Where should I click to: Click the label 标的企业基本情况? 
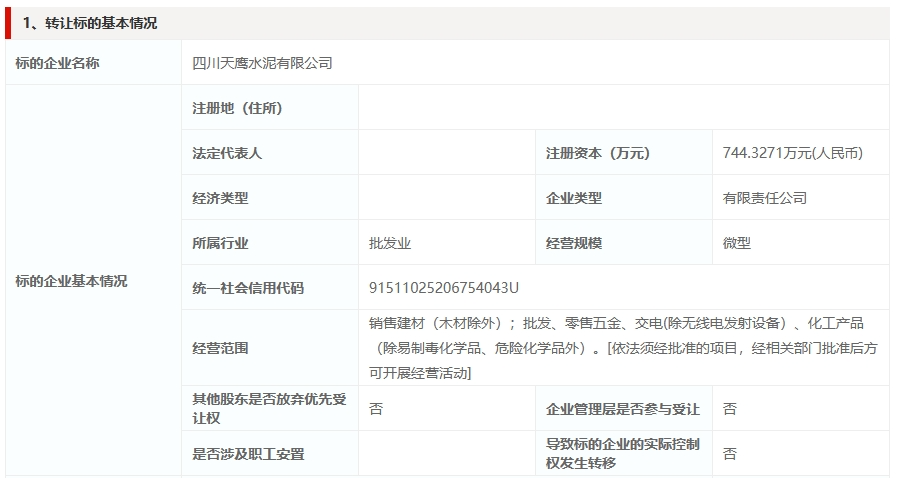pyautogui.click(x=71, y=281)
